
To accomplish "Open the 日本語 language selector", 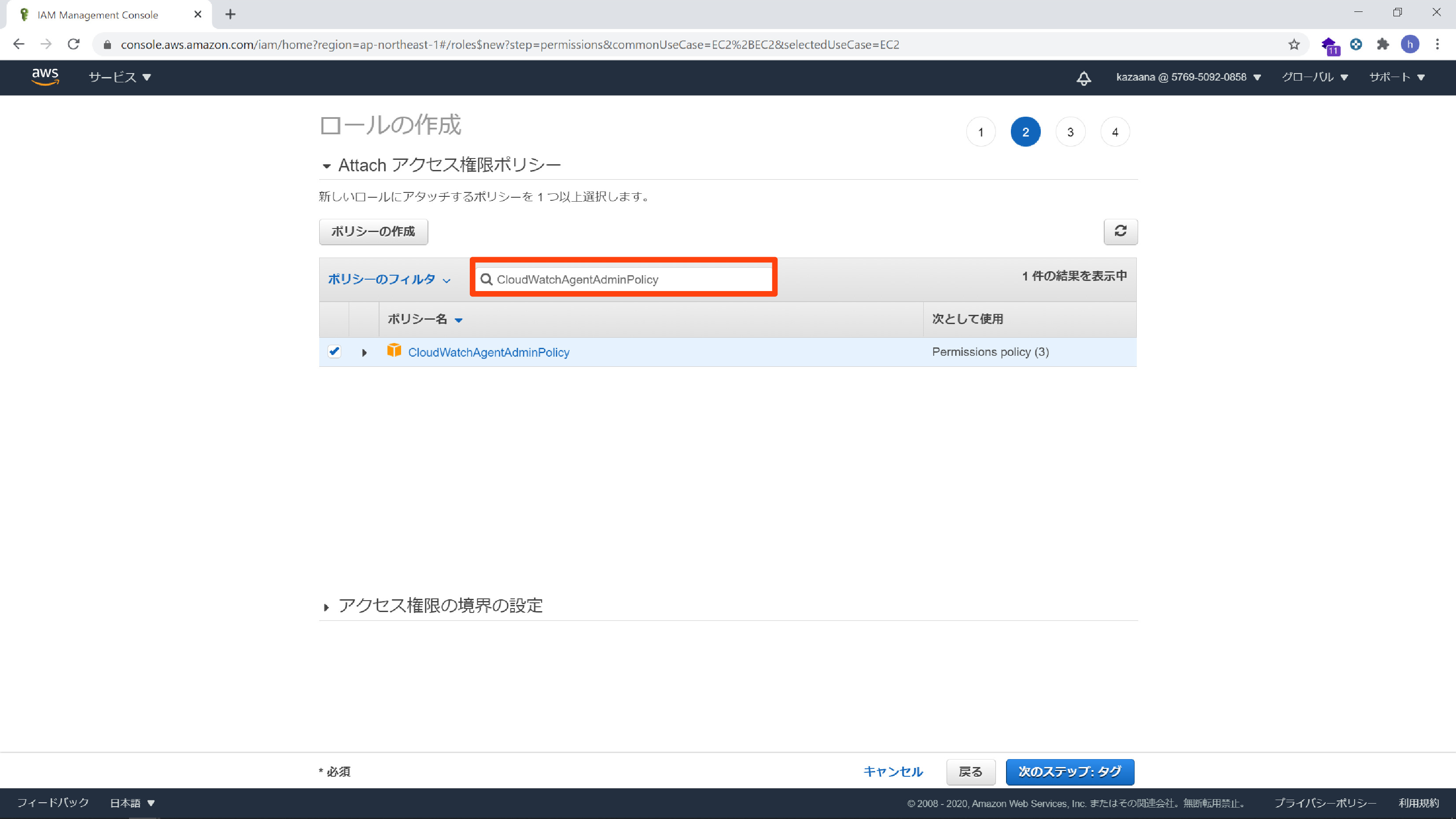I will point(132,803).
